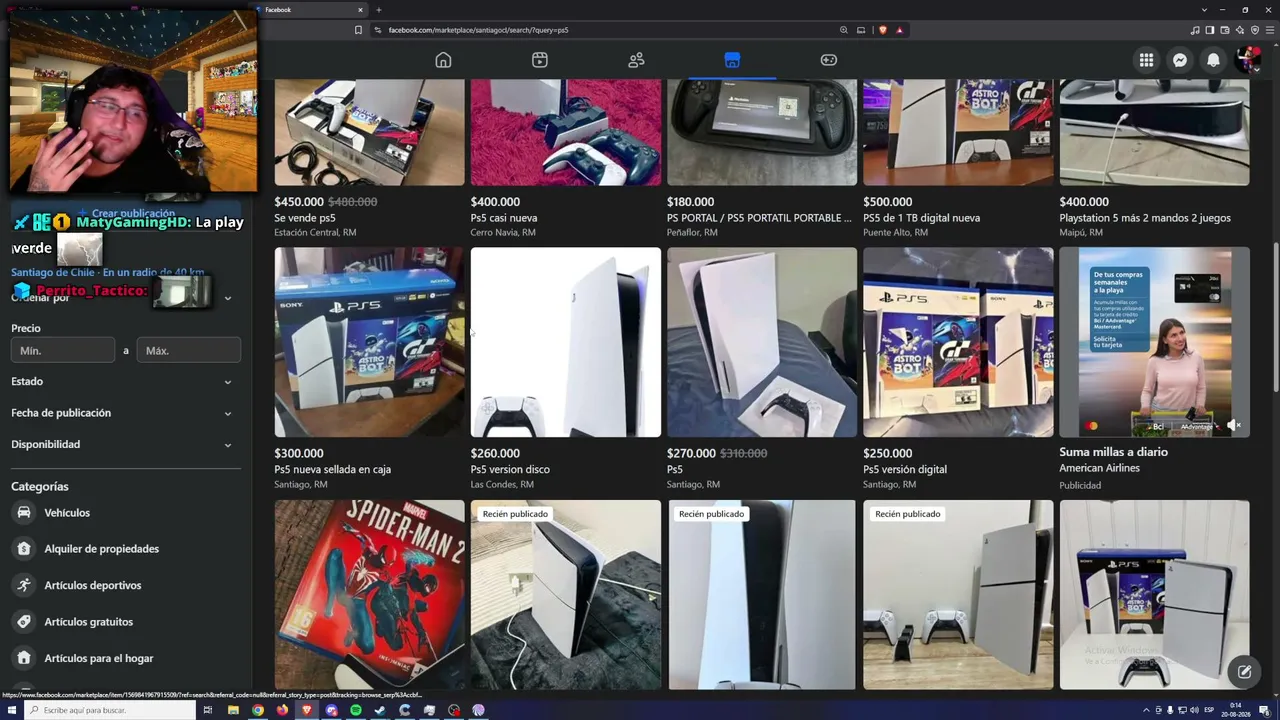The width and height of the screenshot is (1280, 720).
Task: Open Firefox from the taskbar
Action: [282, 710]
